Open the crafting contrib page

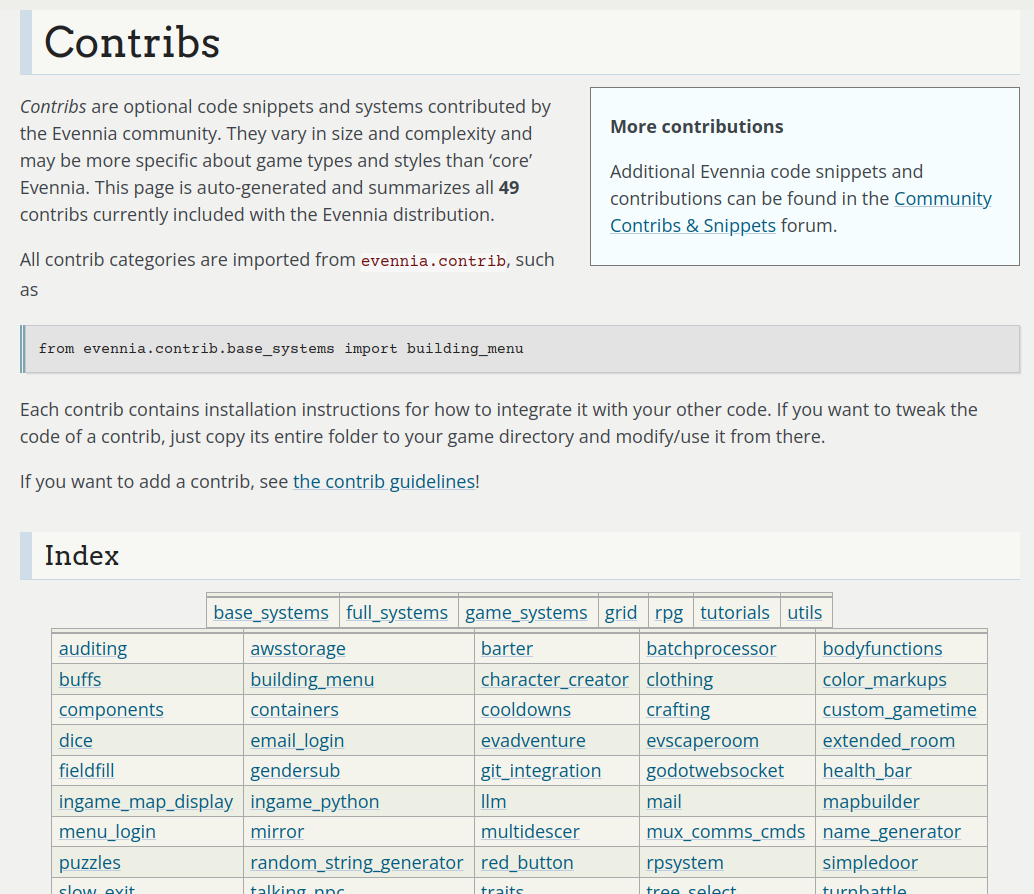coord(678,709)
